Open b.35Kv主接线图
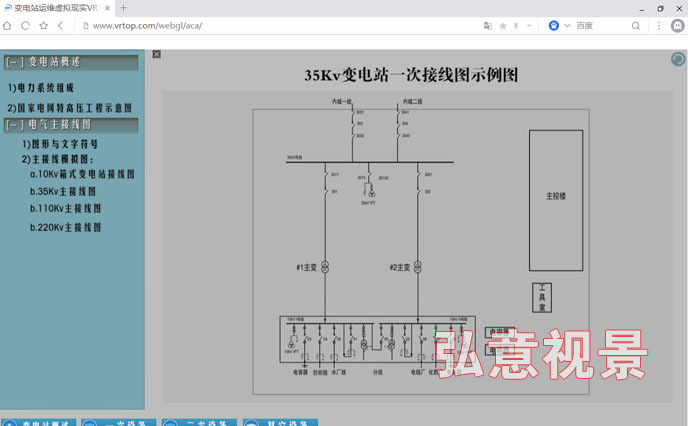688x426 pixels. (x=63, y=192)
